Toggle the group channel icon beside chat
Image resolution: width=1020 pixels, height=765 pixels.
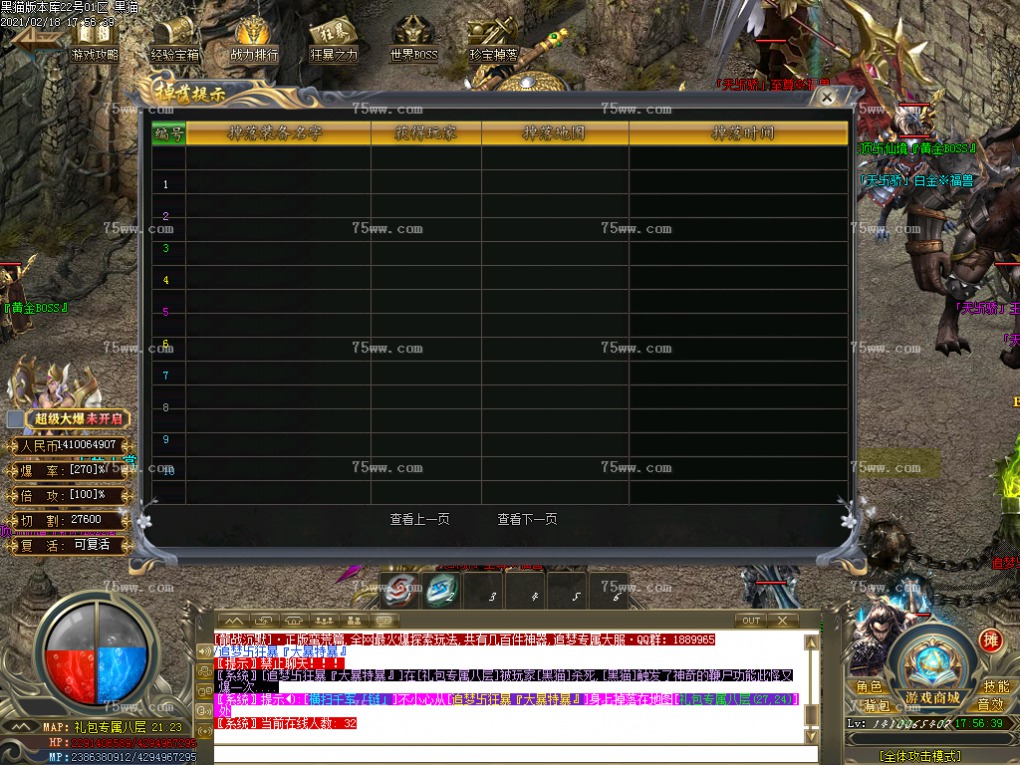[204, 671]
